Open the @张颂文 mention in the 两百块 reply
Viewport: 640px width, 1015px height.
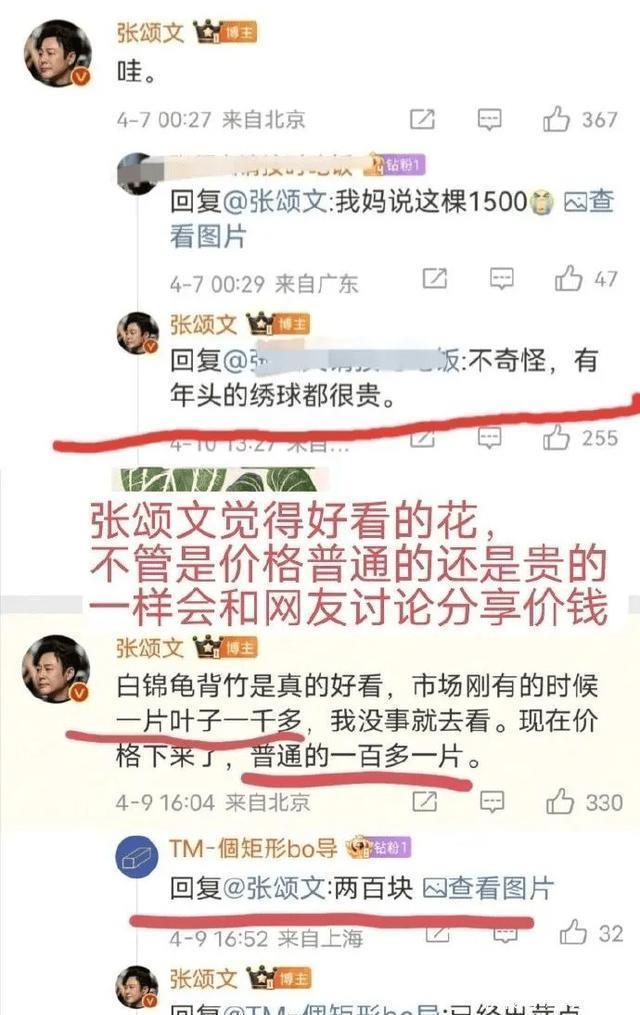(274, 888)
